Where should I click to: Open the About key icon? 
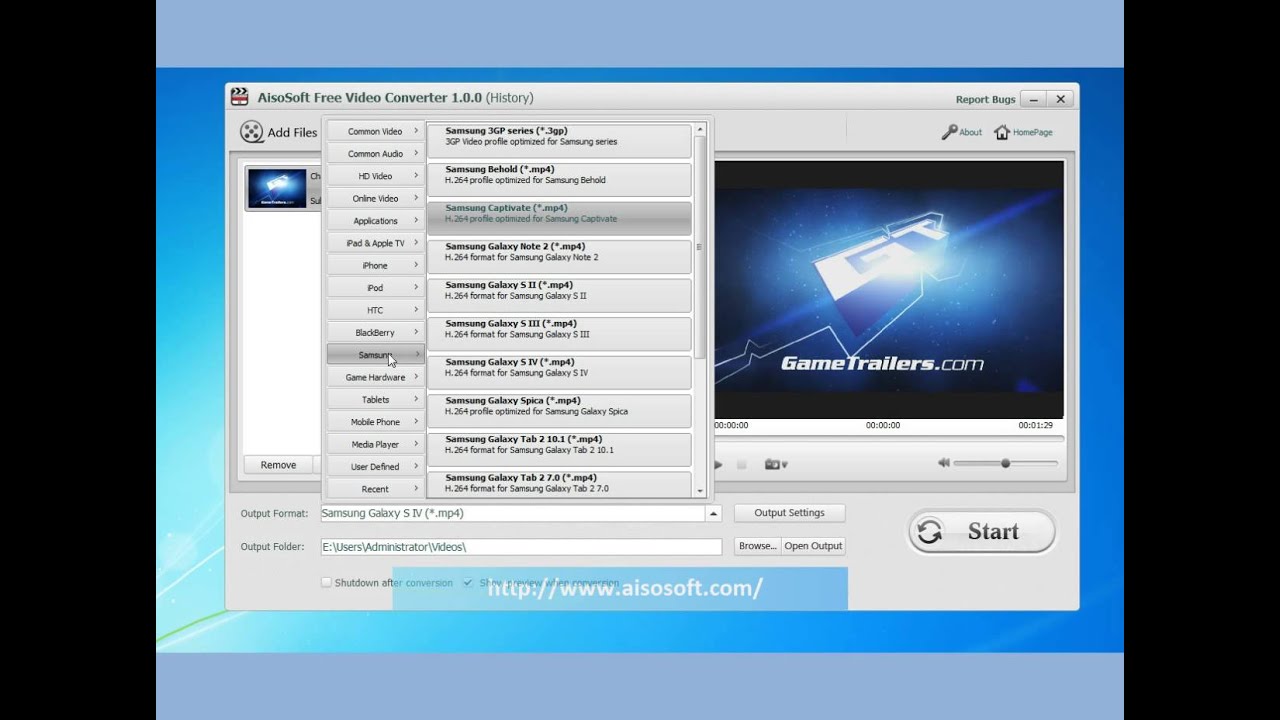pos(949,132)
